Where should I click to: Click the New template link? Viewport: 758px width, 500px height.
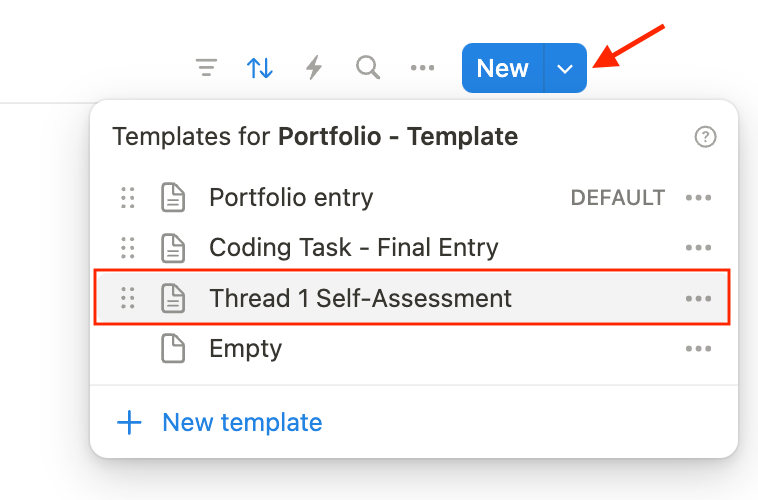coord(242,423)
